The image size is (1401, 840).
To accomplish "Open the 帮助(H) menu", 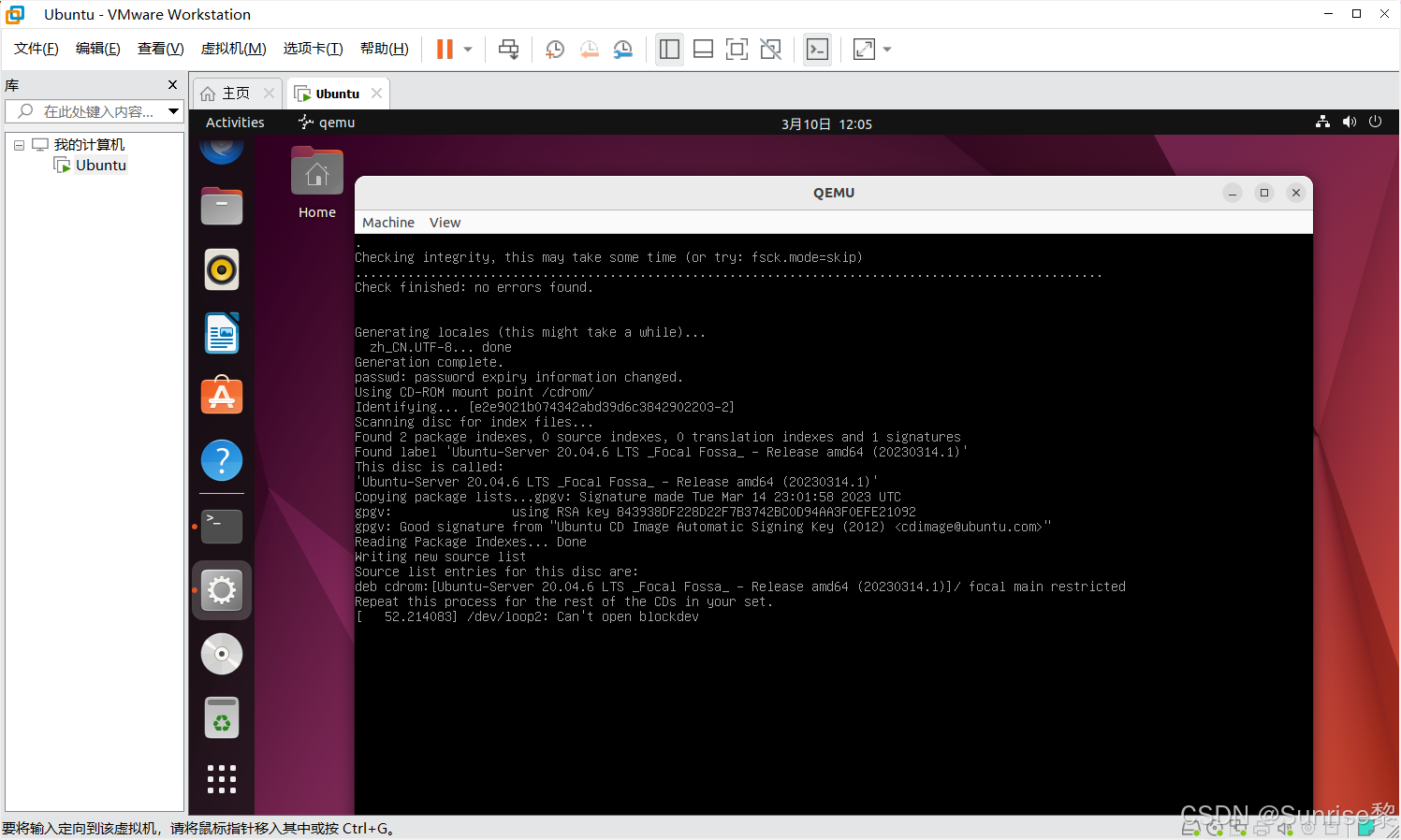I will point(384,49).
